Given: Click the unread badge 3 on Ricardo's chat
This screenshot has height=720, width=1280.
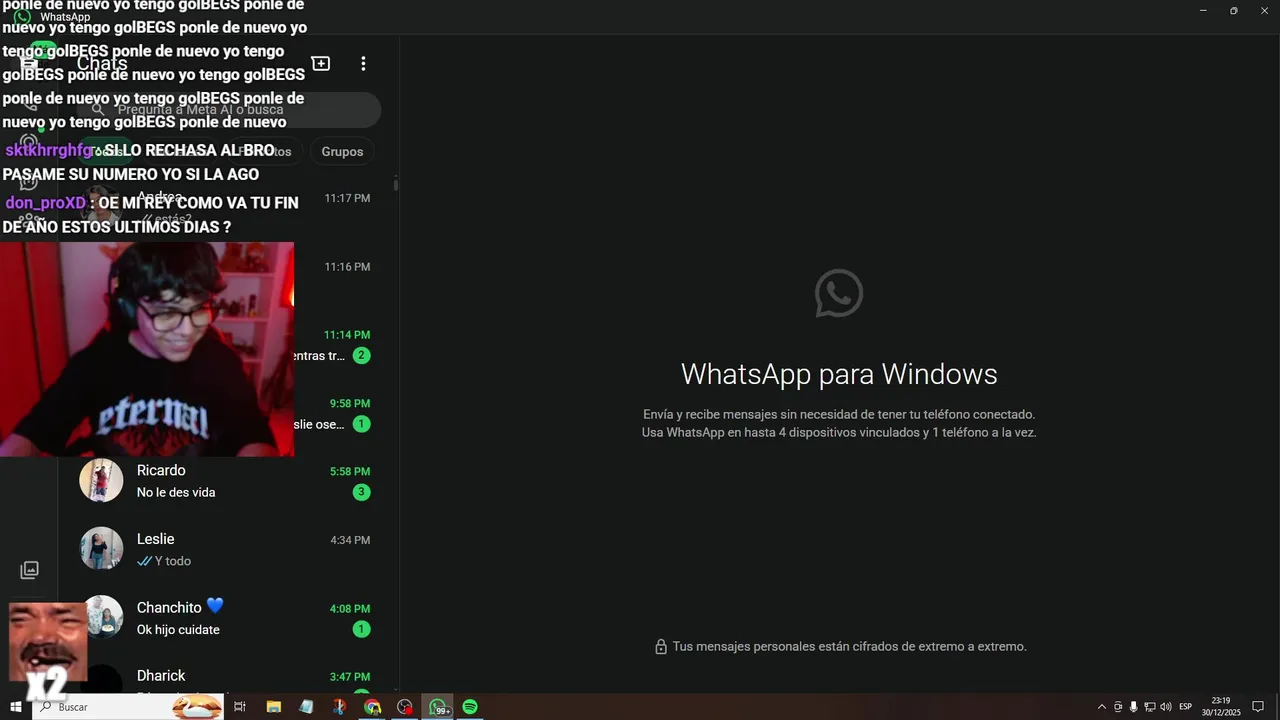Looking at the screenshot, I should click(362, 492).
